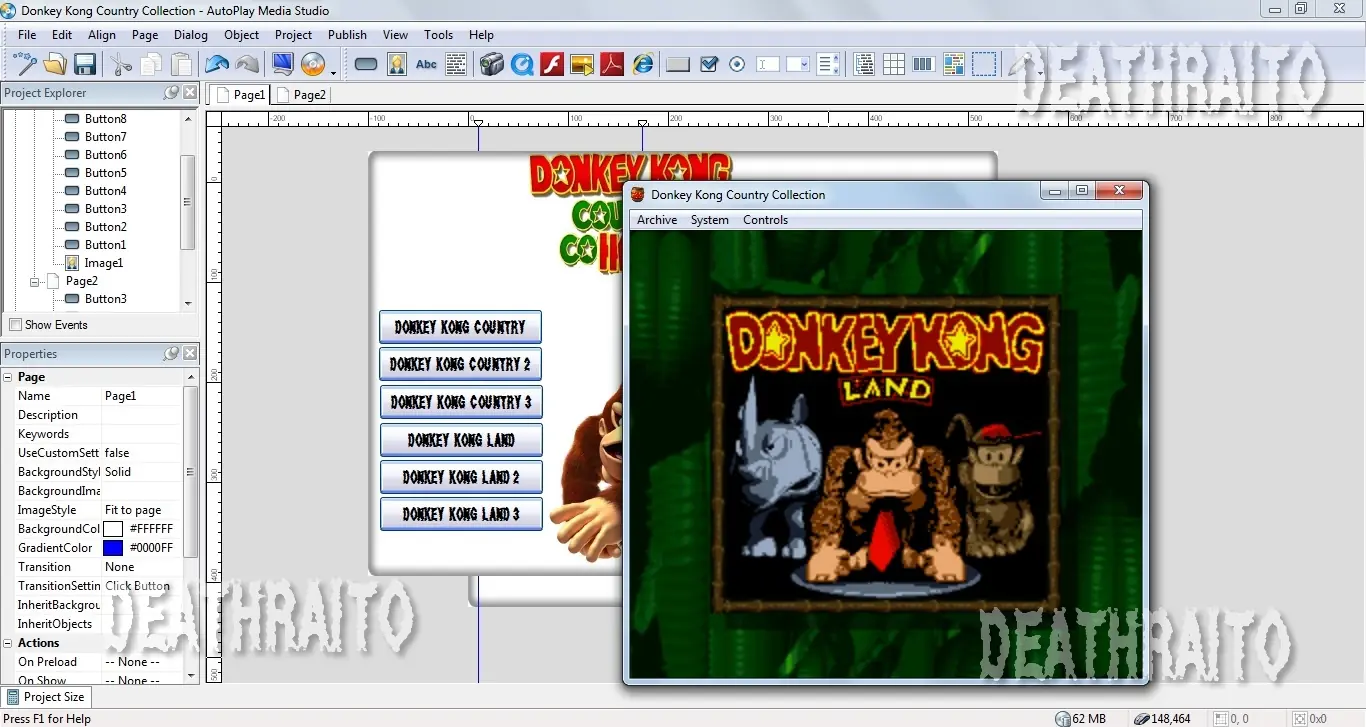Select Button5 in Project Explorer tree

[x=105, y=173]
